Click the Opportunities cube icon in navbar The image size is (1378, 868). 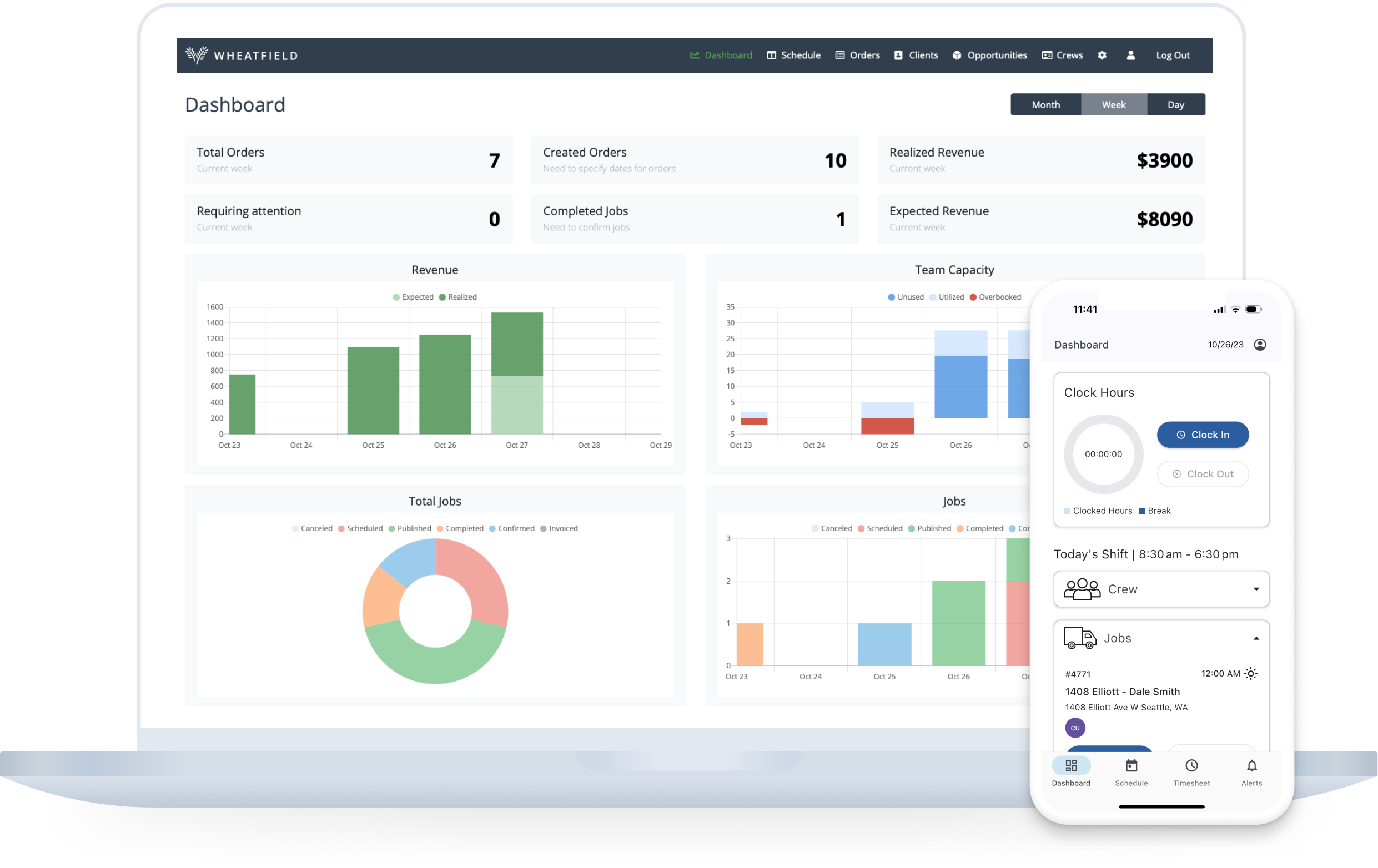point(956,55)
